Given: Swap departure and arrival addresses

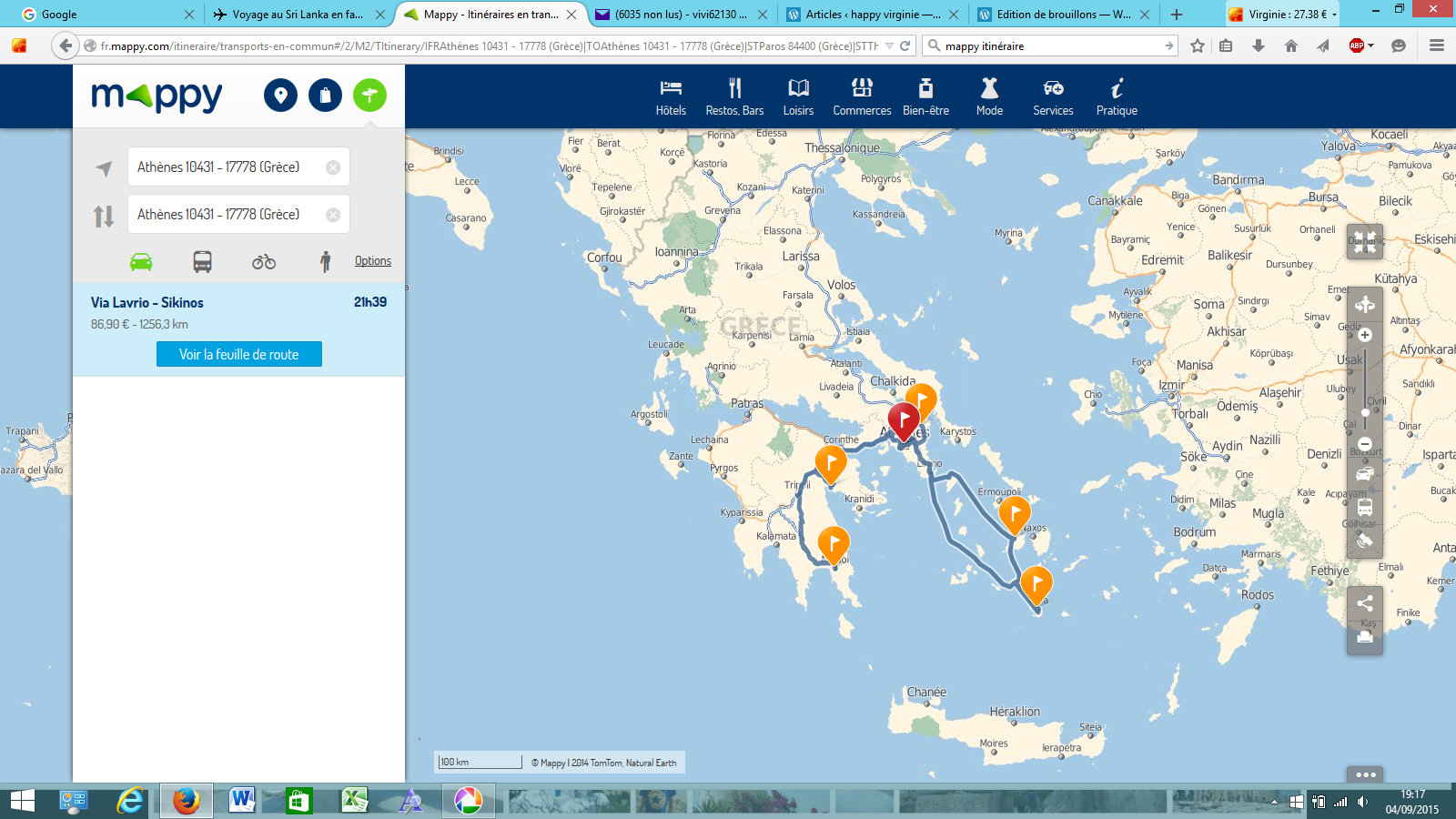Looking at the screenshot, I should [x=104, y=216].
